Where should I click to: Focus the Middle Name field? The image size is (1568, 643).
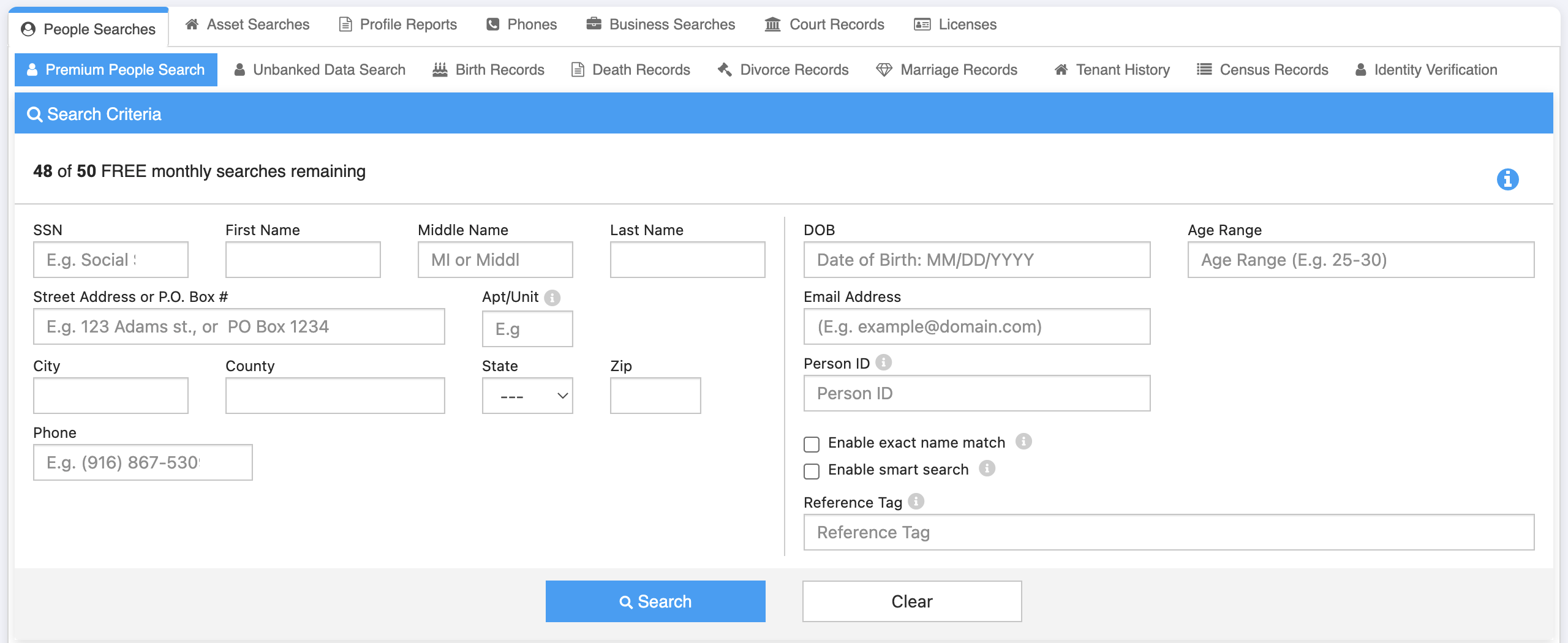(x=496, y=260)
